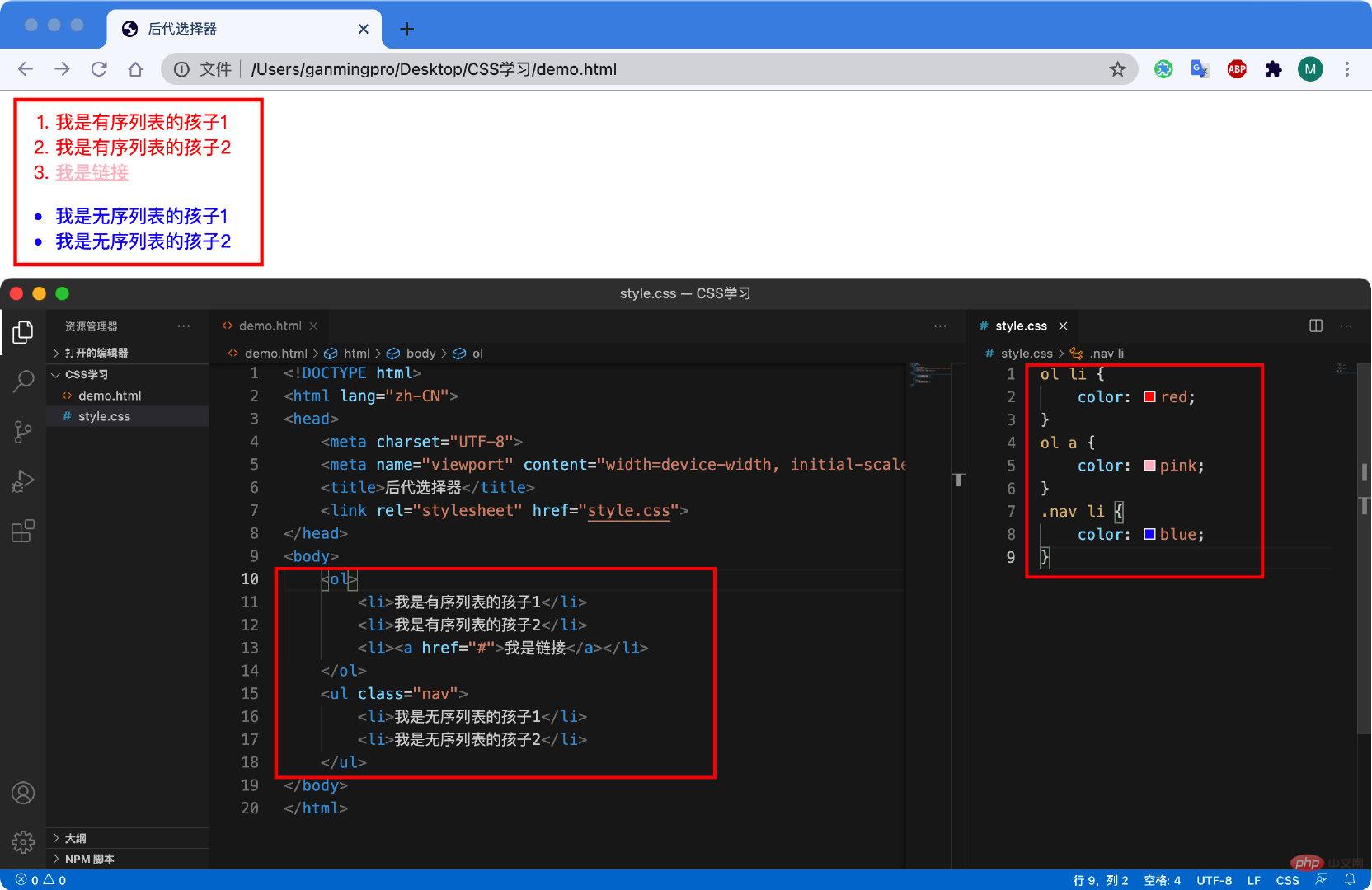Open the pink color swatch picker
This screenshot has height=890, width=1372.
click(1149, 466)
